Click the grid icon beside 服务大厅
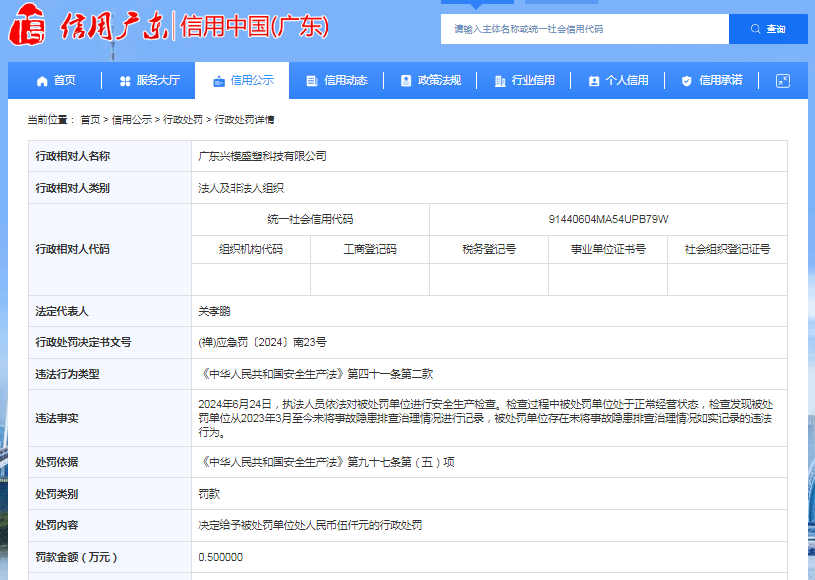Image resolution: width=815 pixels, height=580 pixels. 125,81
